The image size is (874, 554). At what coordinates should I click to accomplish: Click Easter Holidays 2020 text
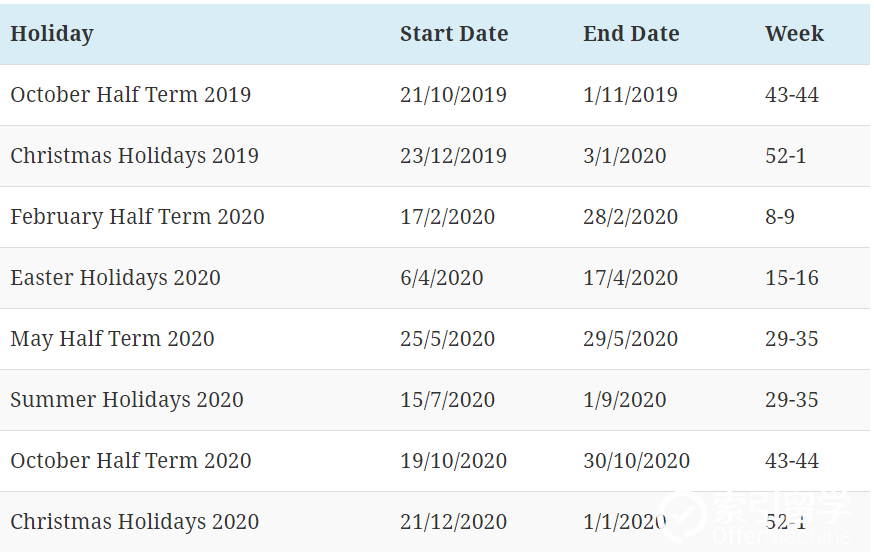click(x=115, y=278)
